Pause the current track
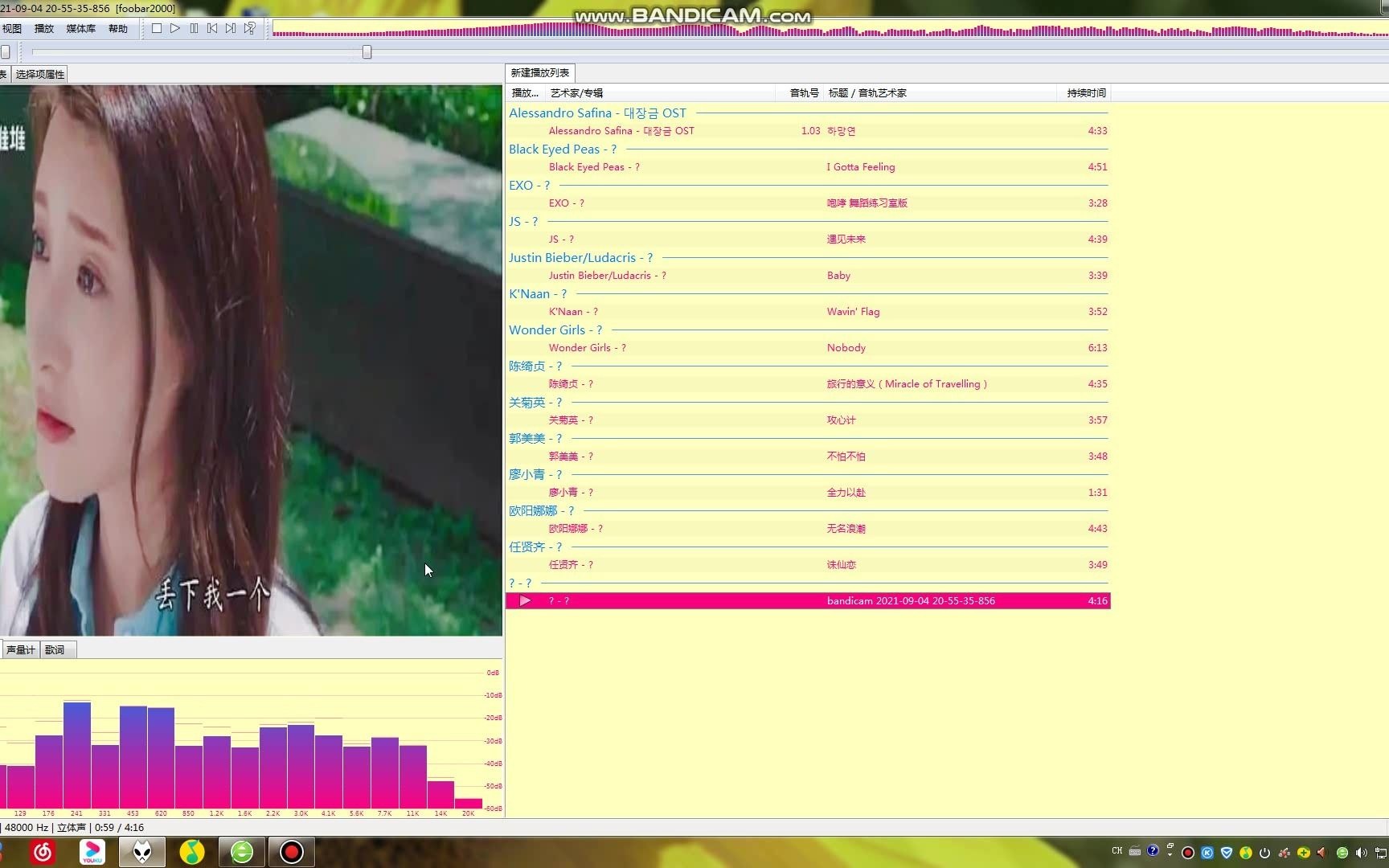Screen dimensions: 1389x868 click(x=194, y=28)
